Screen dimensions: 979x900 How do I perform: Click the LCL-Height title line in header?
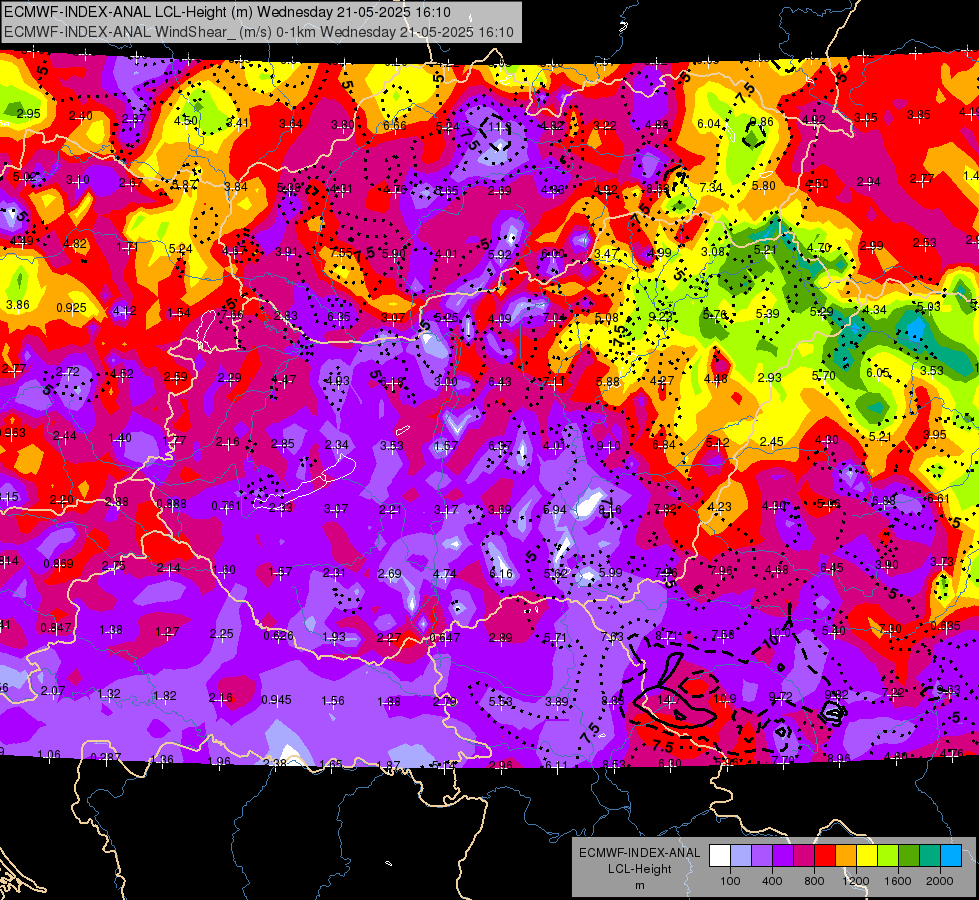point(227,12)
